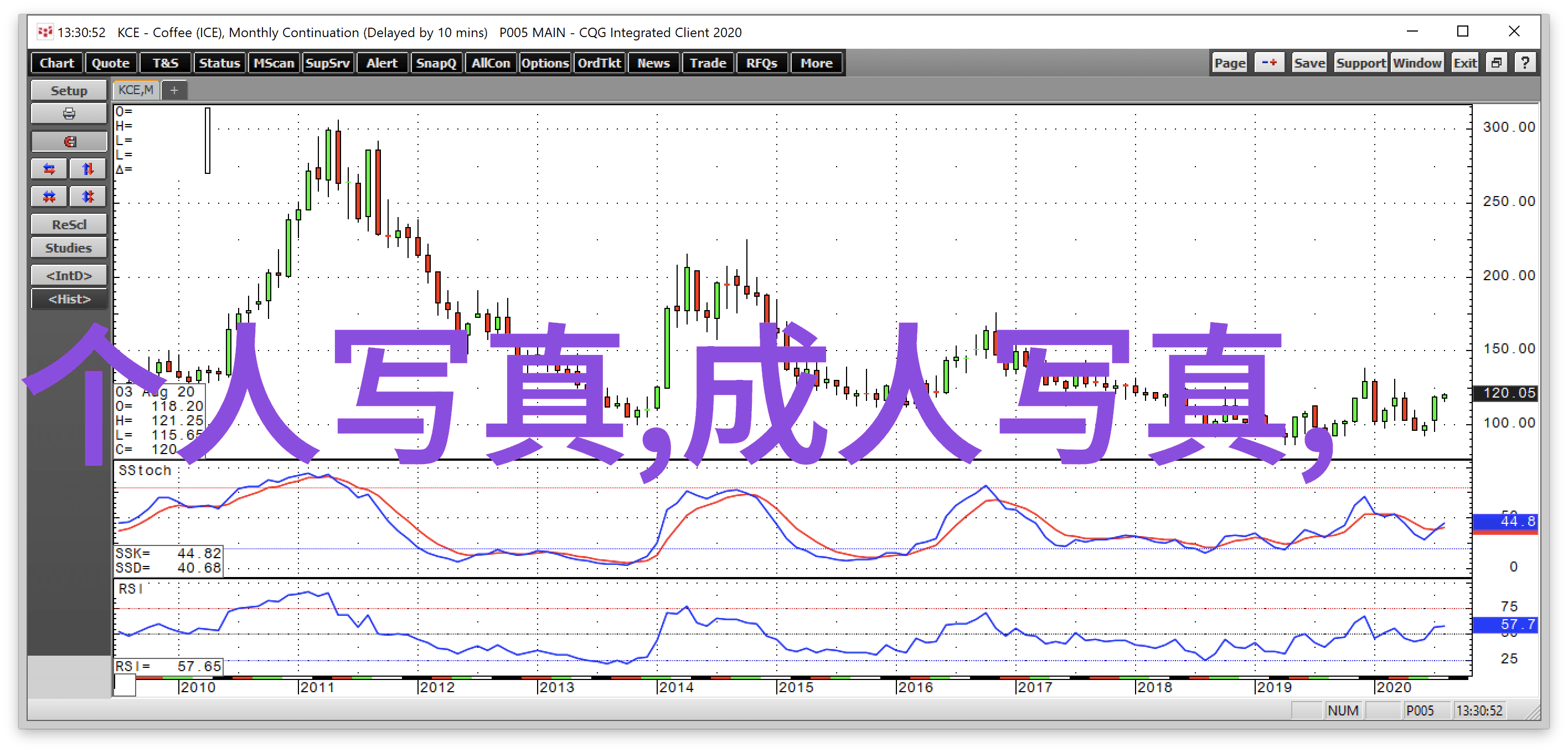This screenshot has height=752, width=1568.
Task: Click the printer icon in the sidebar
Action: pos(69,114)
